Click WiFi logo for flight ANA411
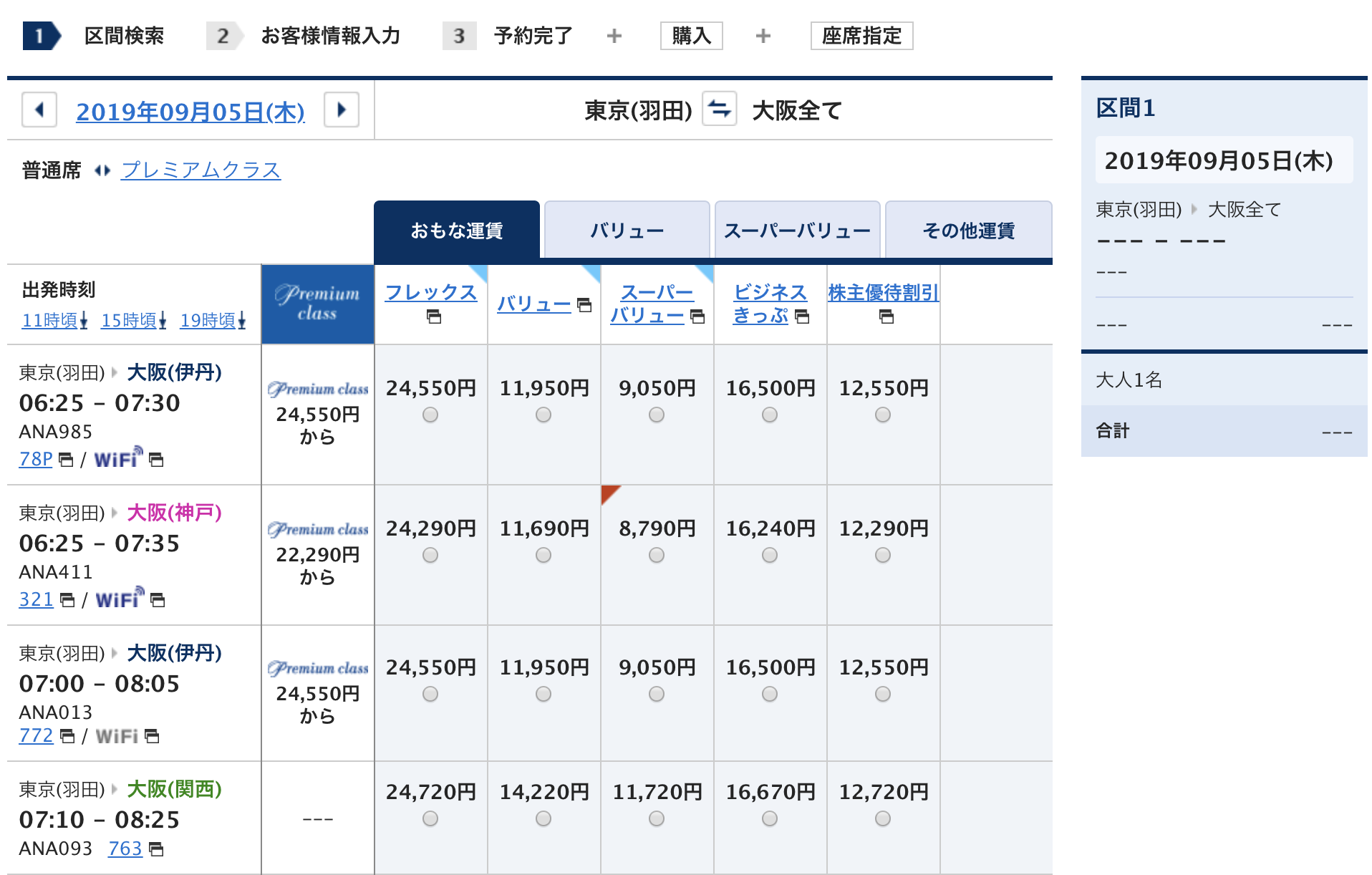Screen dimensions: 1372x875 [x=120, y=598]
